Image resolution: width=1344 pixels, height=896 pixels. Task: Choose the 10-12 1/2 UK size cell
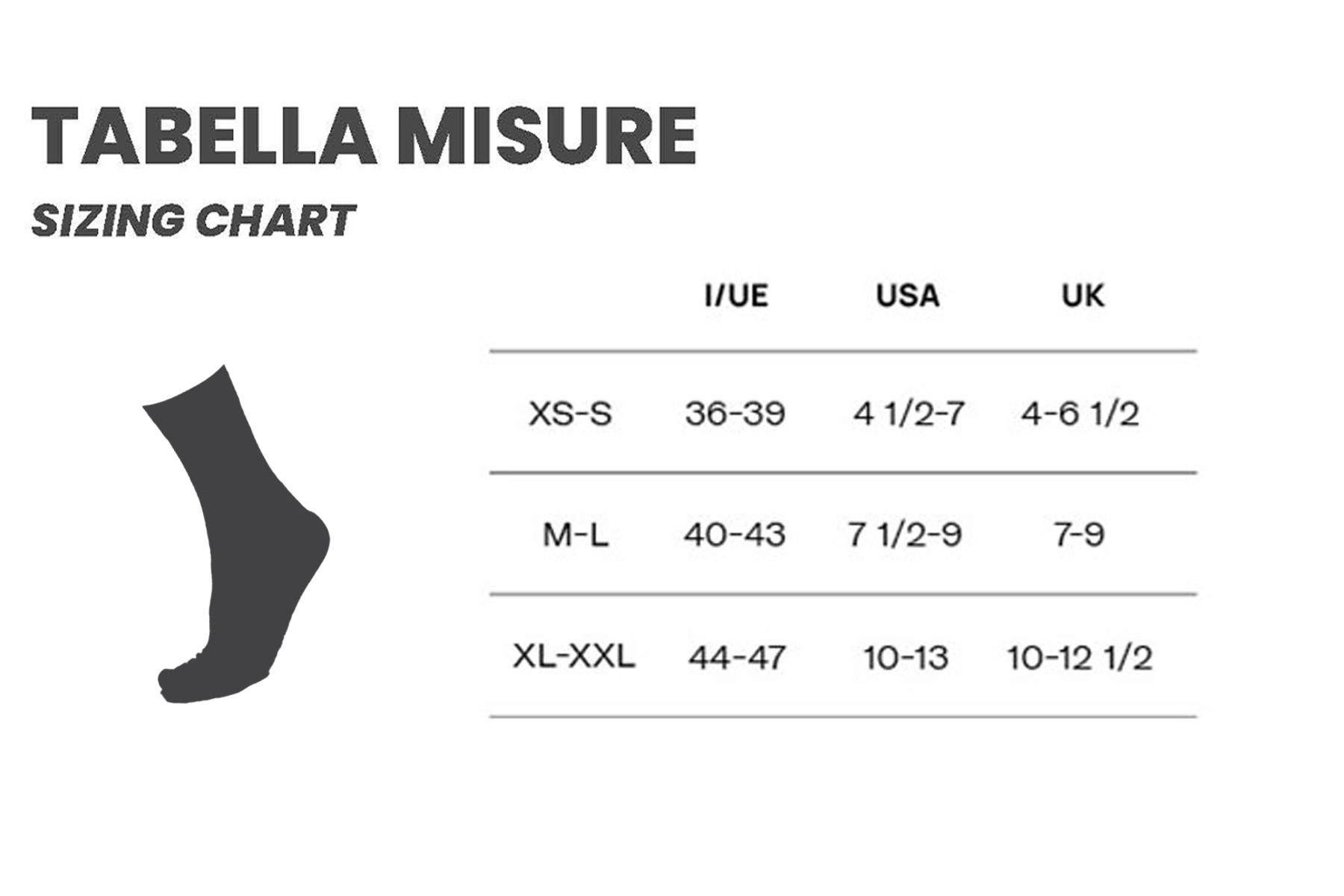tap(1080, 658)
